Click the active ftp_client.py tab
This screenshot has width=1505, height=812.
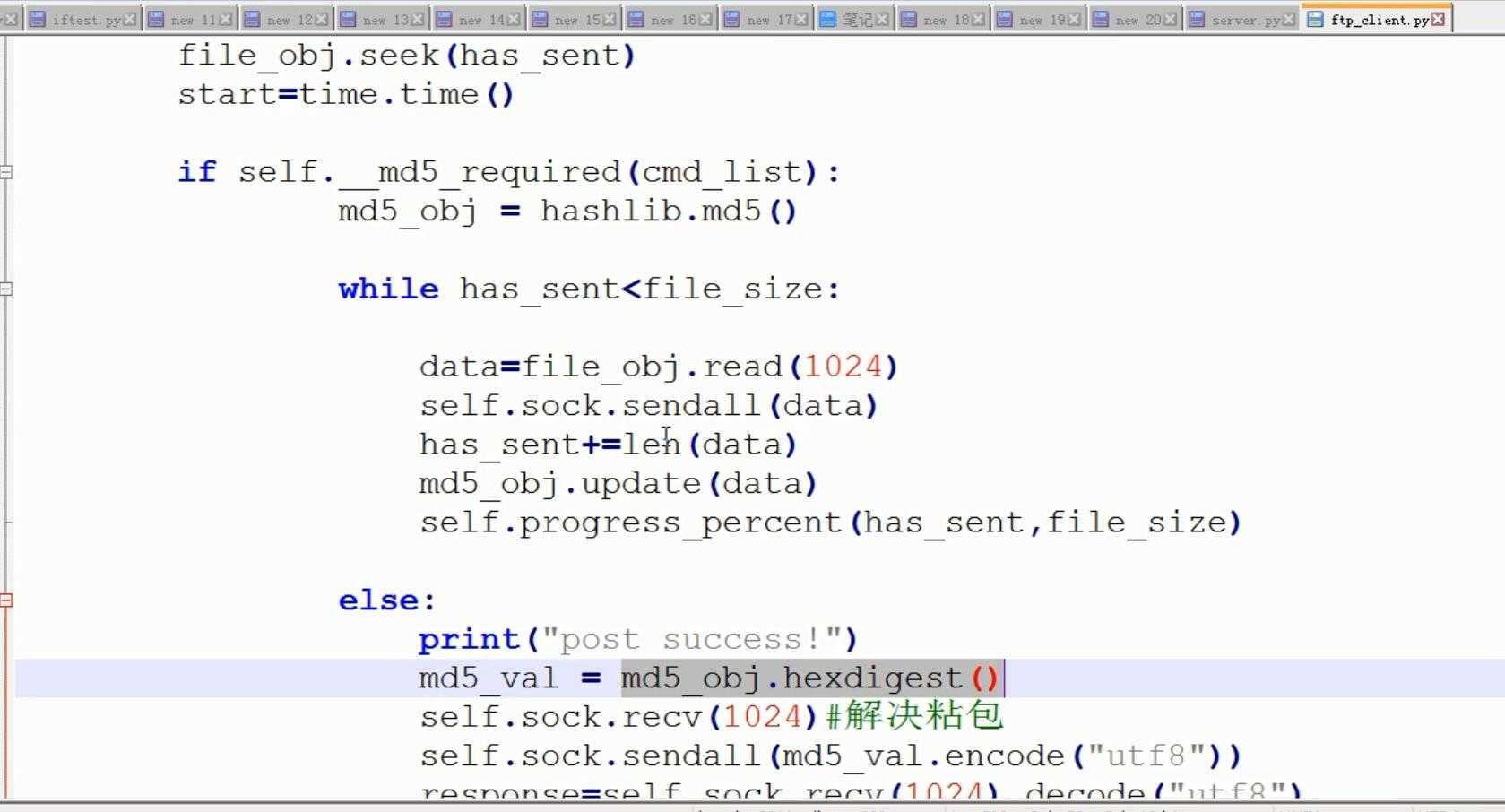(1376, 19)
